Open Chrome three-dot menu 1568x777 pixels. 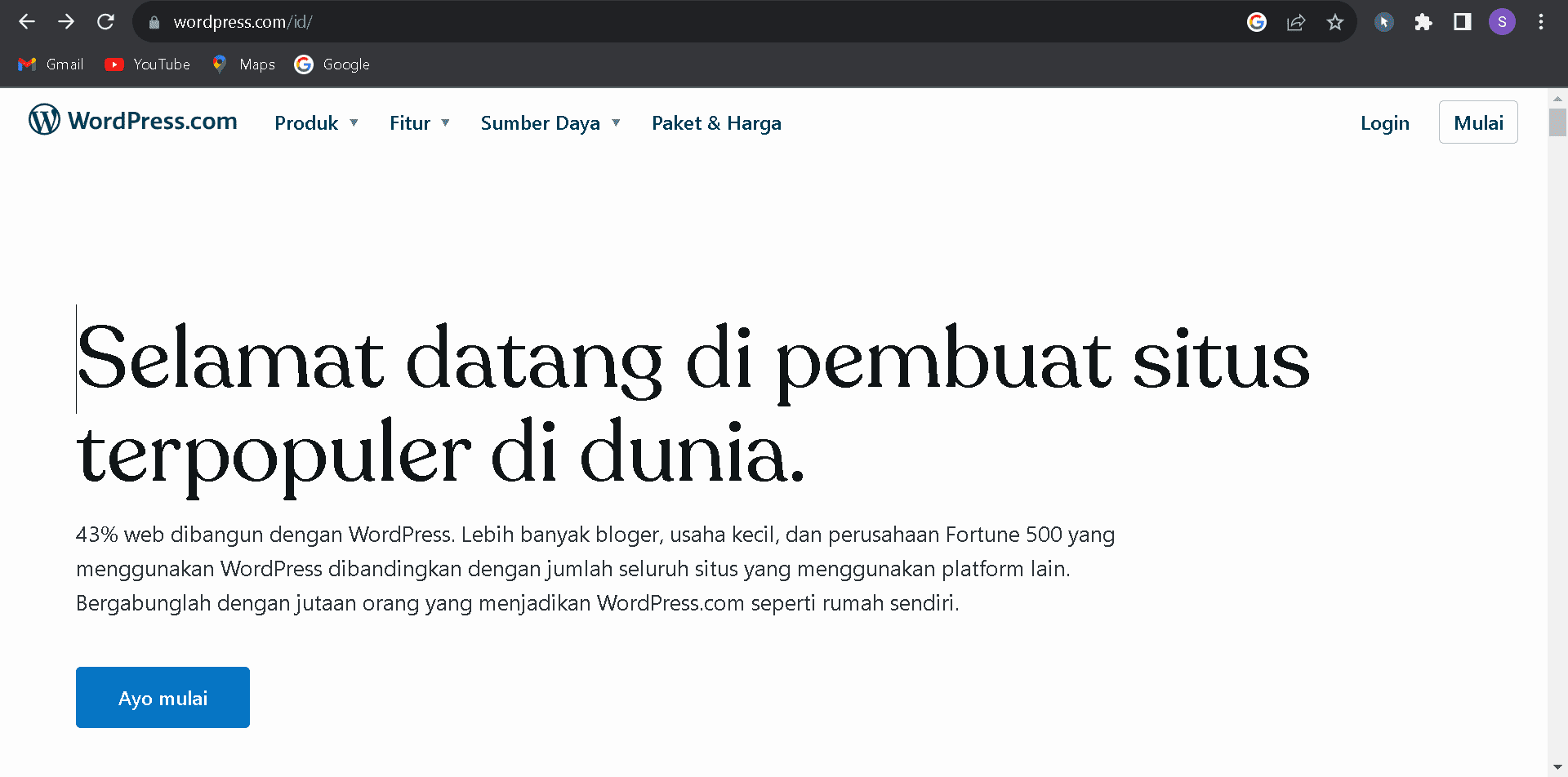click(1541, 22)
